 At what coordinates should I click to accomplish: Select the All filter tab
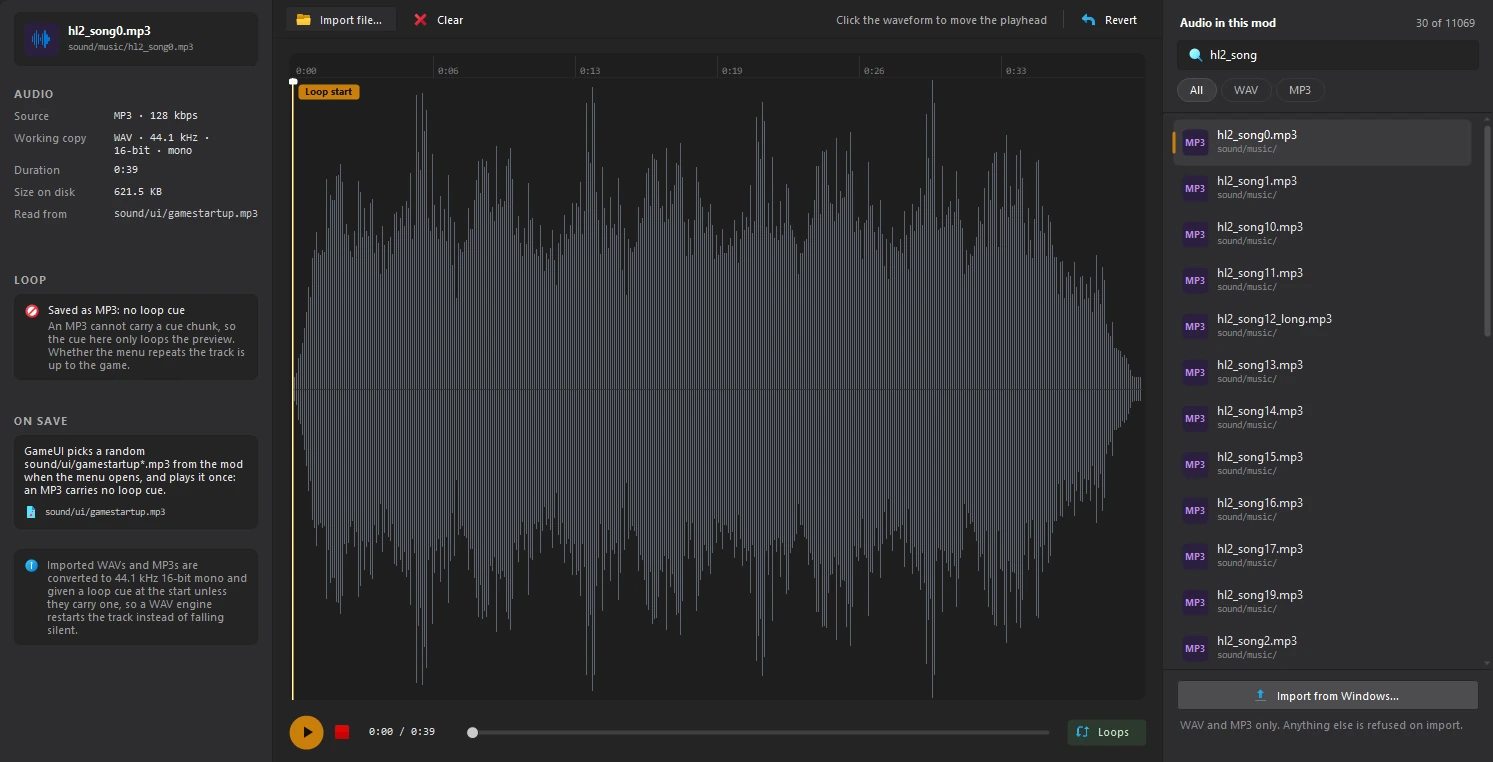1197,90
